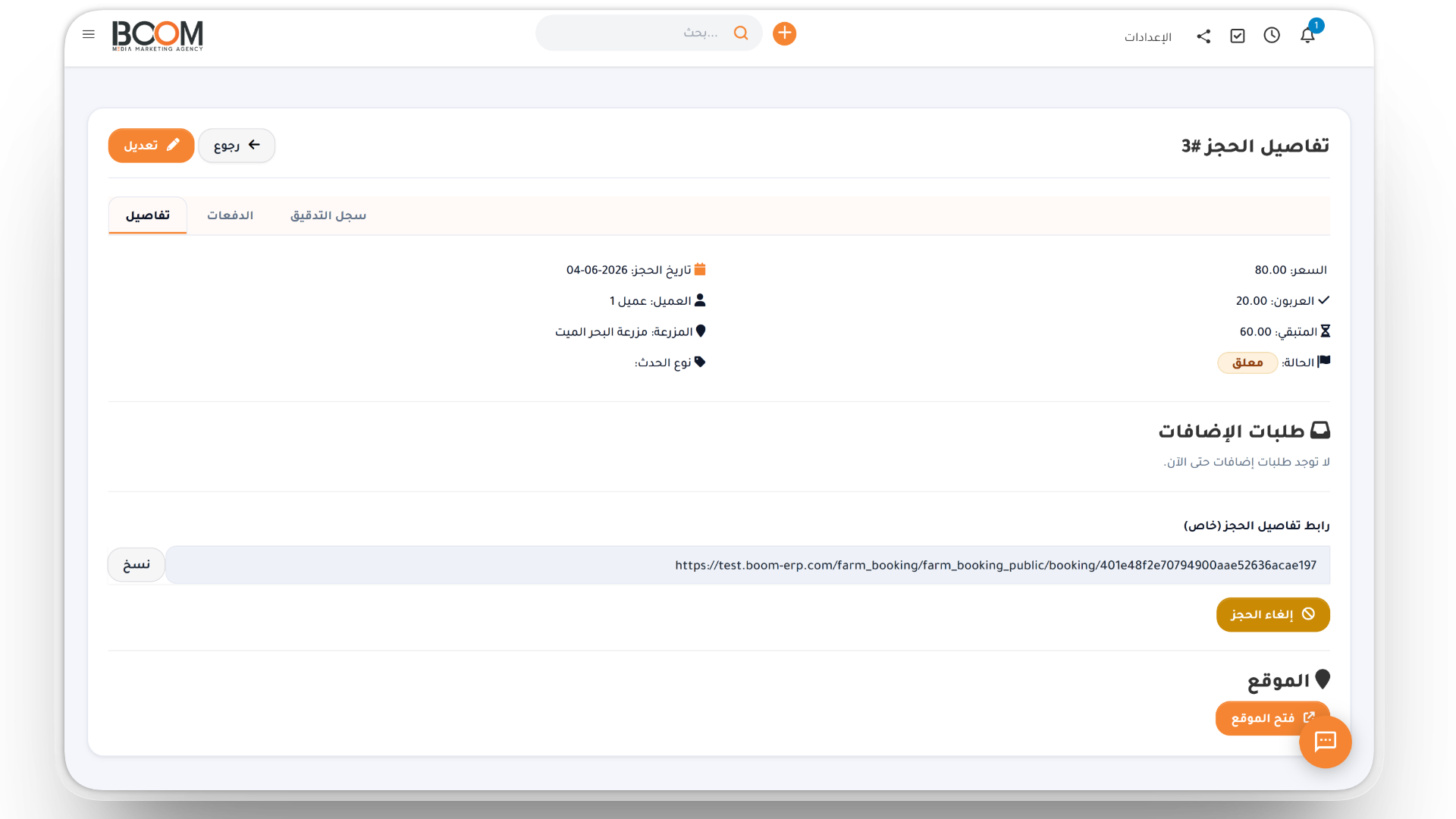Click the تعديل edit button

(x=152, y=146)
